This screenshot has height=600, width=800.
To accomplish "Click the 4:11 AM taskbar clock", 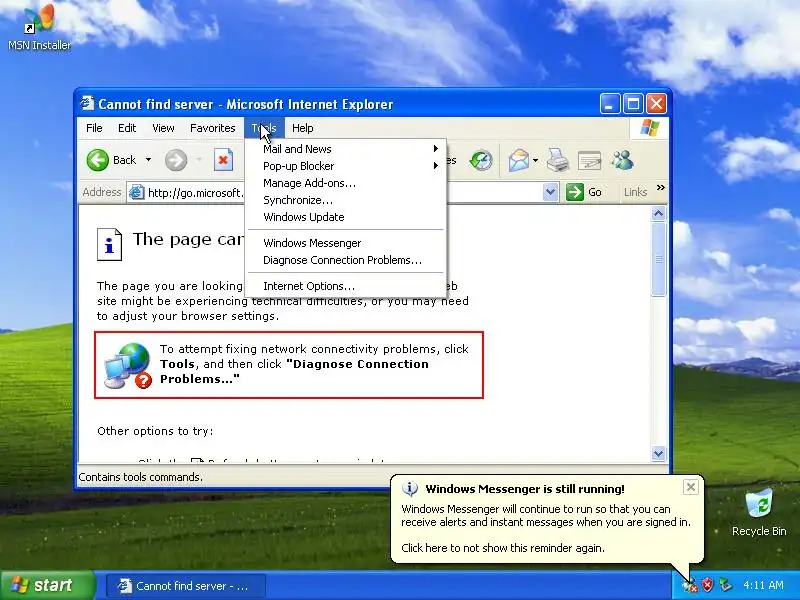I will click(x=763, y=585).
